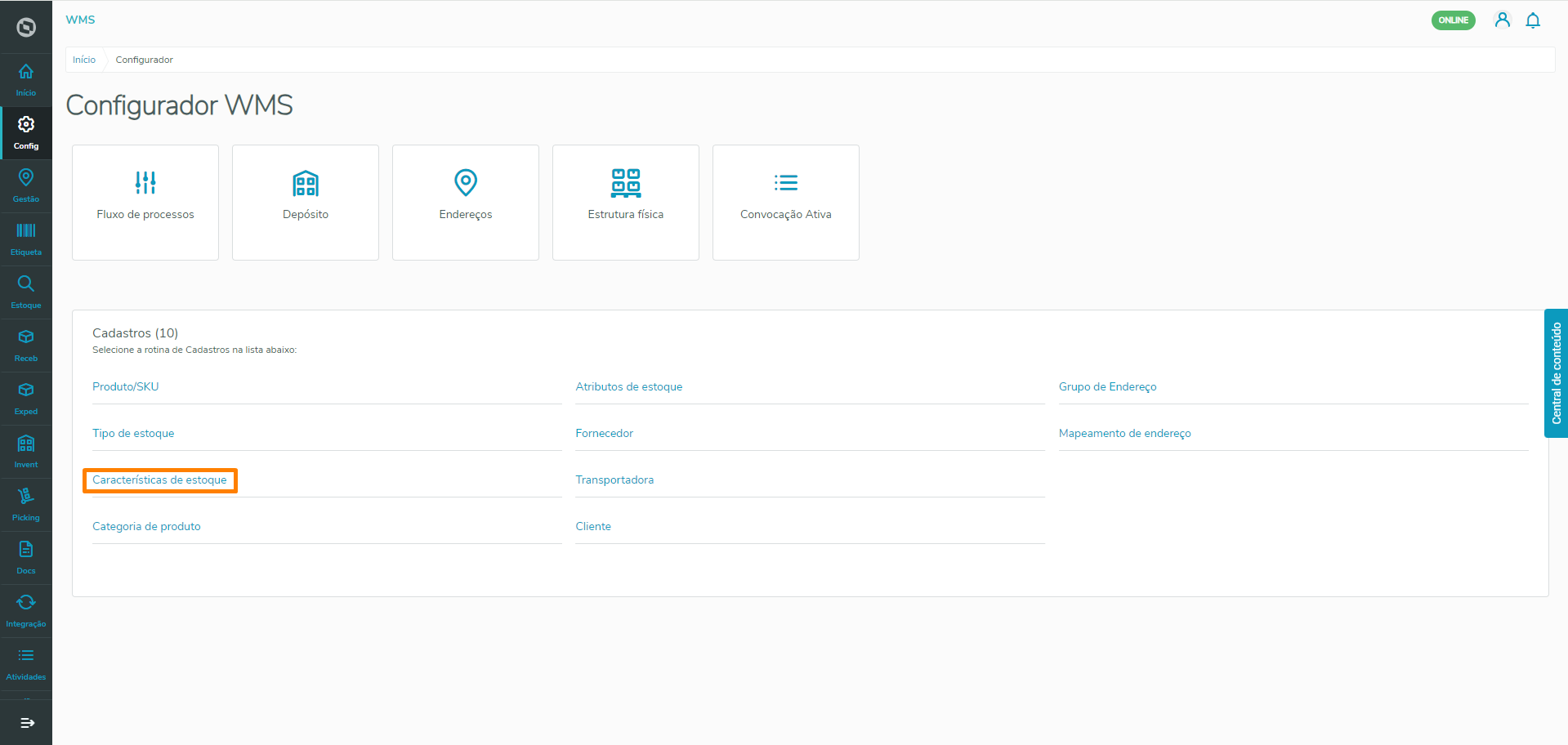The image size is (1568, 745).
Task: Open Central de conteúdo side tab
Action: [1556, 373]
